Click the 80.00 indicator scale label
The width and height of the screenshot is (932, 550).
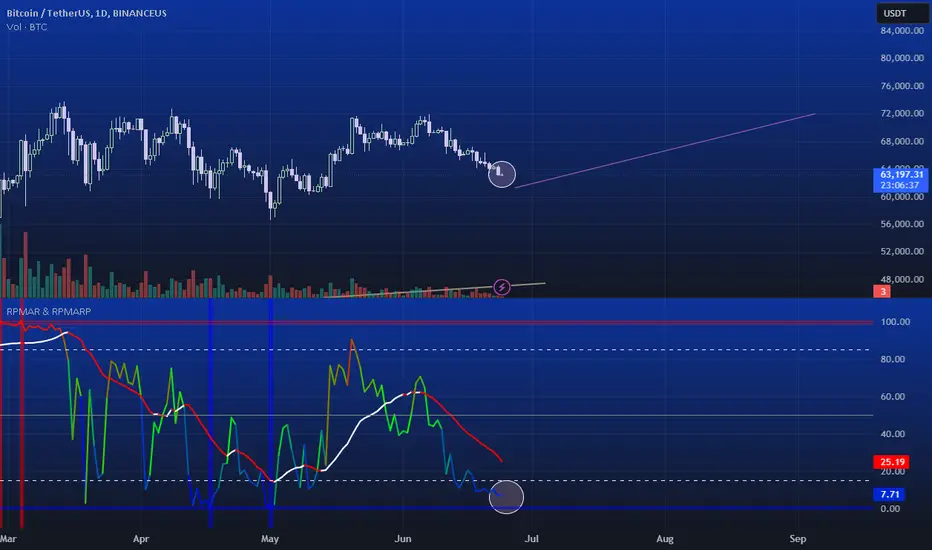[892, 359]
